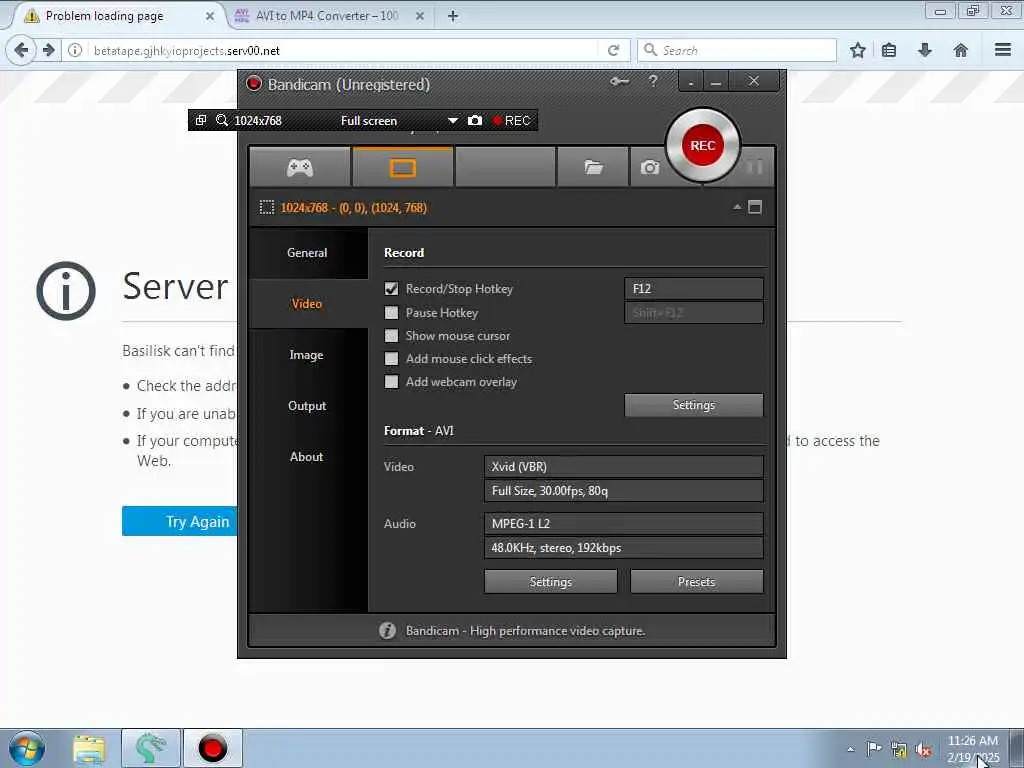The image size is (1024, 768).
Task: Uncheck the Record/Stop Hotkey checkbox
Action: coord(391,289)
